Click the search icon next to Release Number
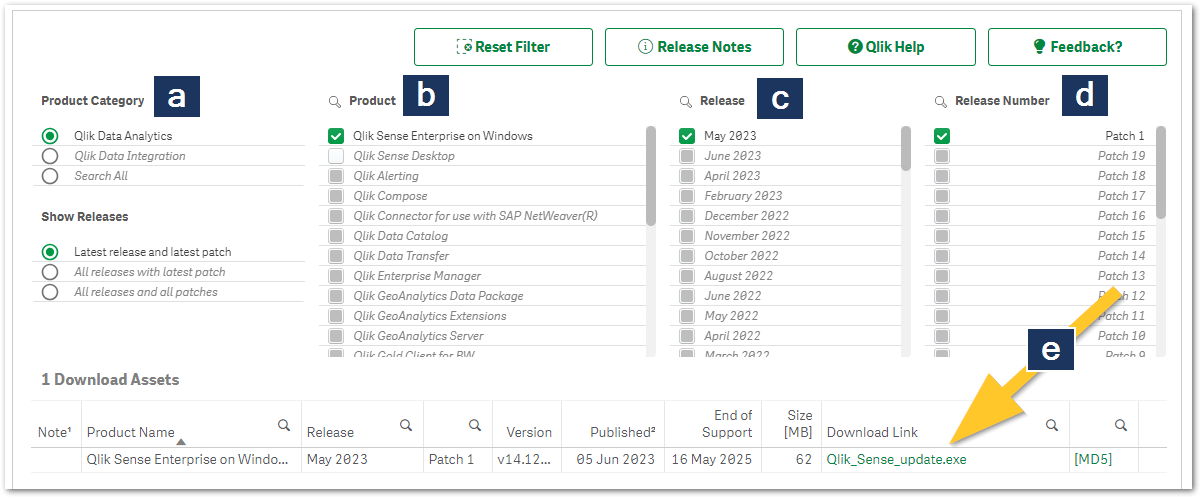The image size is (1201, 498). pyautogui.click(x=940, y=101)
